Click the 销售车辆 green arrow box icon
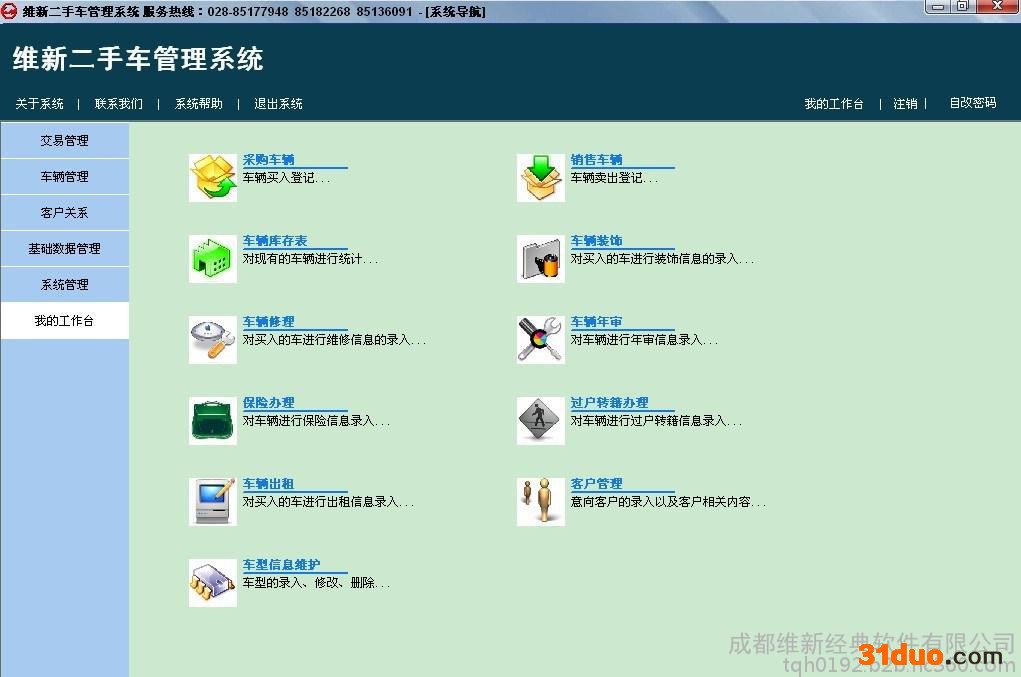Screen dimensions: 1021x677 [541, 178]
